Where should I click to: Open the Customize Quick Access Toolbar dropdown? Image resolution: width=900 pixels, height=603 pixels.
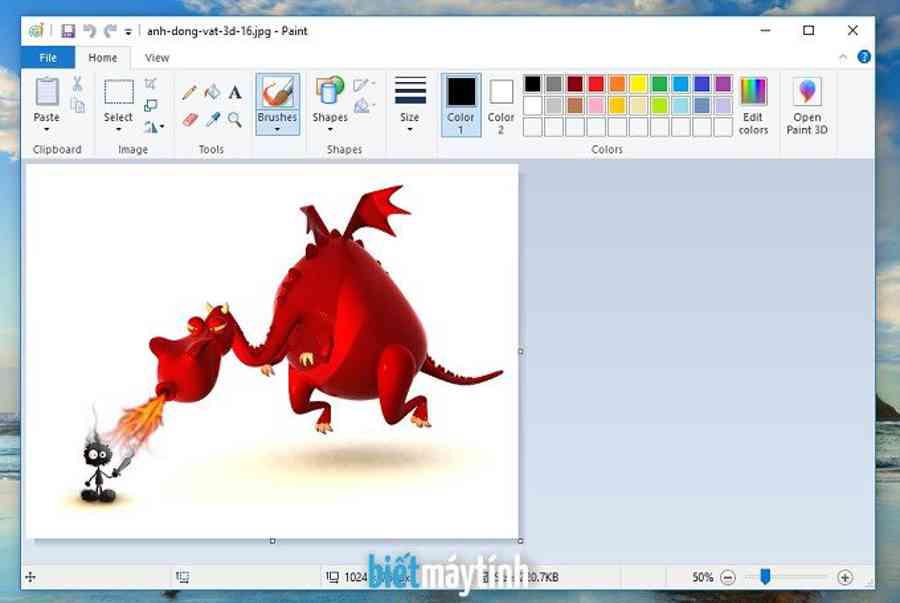[128, 32]
